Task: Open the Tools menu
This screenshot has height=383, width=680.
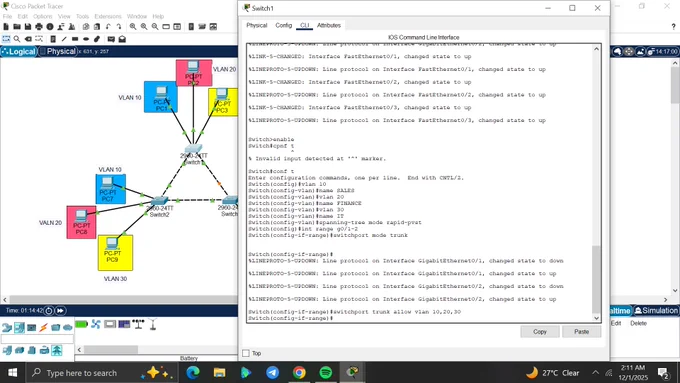Action: tap(82, 16)
